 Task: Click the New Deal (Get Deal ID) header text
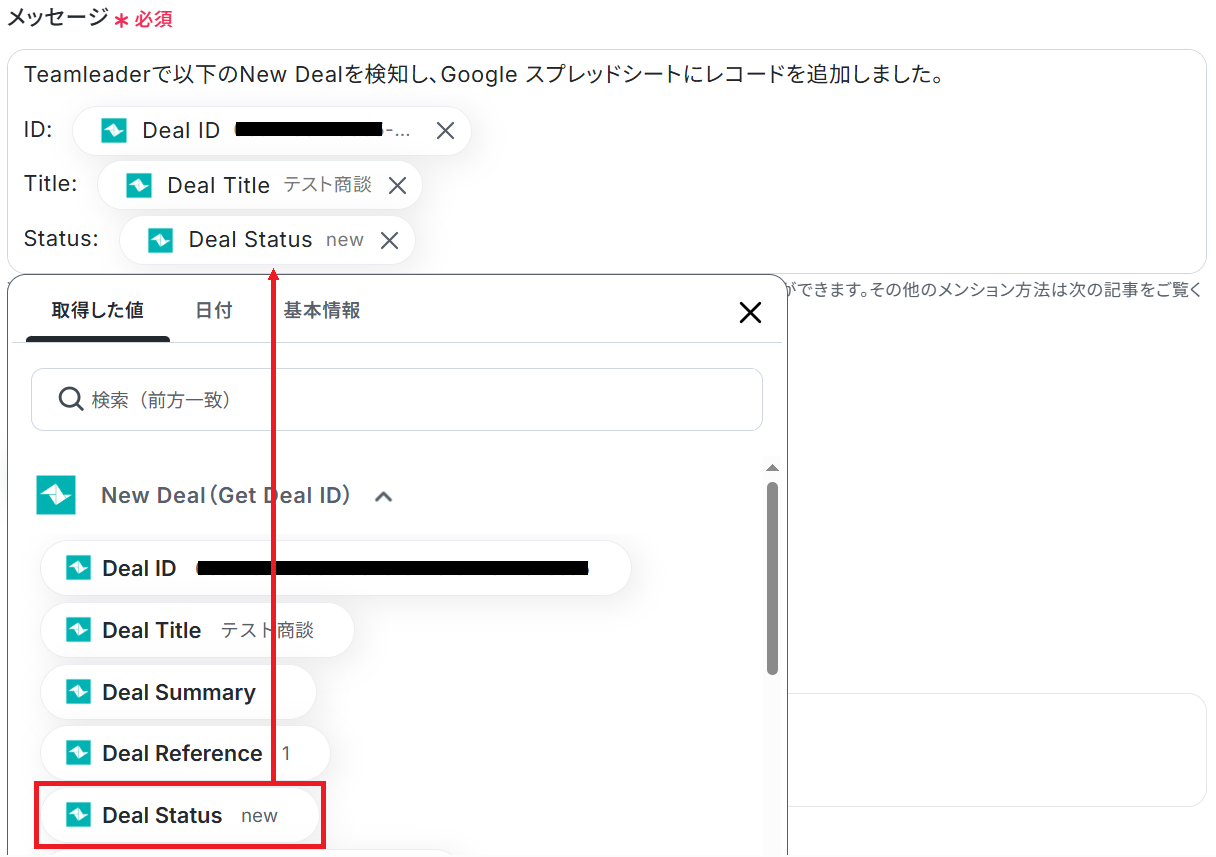tap(226, 495)
